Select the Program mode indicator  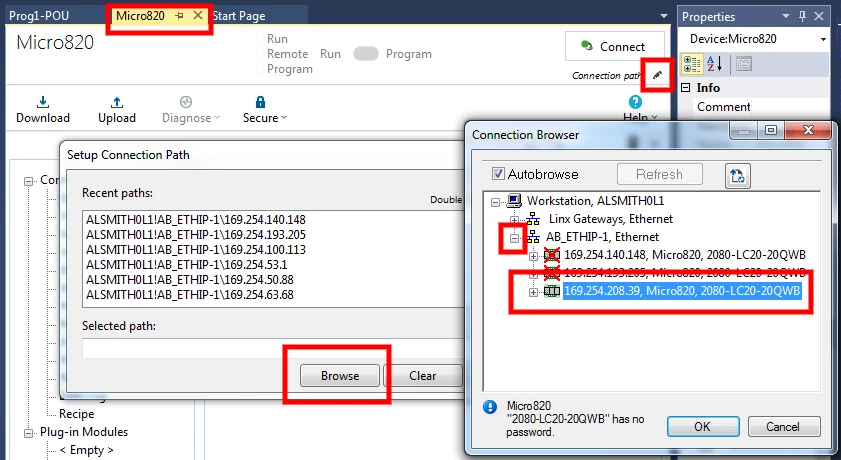(261, 69)
